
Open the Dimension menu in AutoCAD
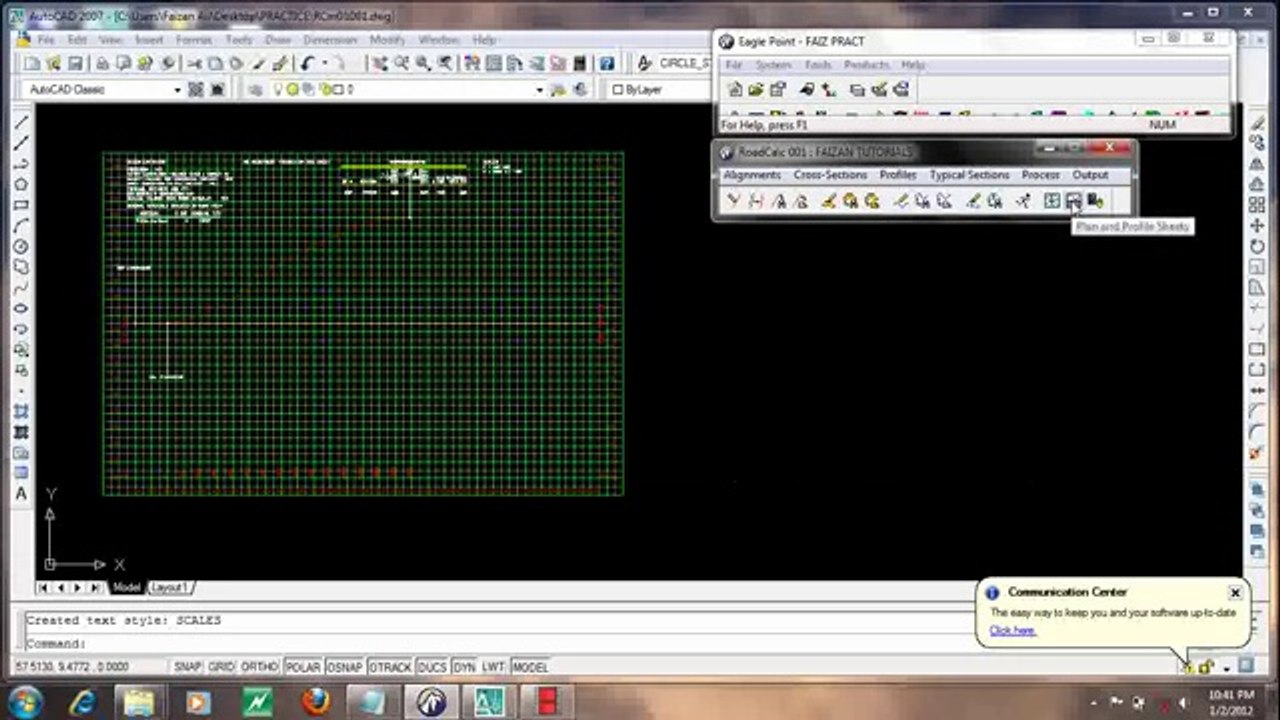(330, 40)
